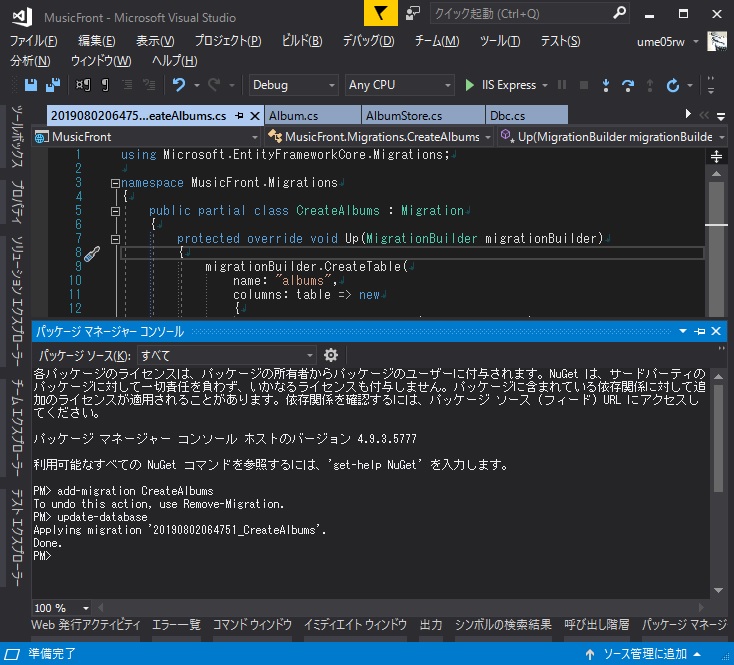Open the ツールボックス side tab

(x=16, y=136)
